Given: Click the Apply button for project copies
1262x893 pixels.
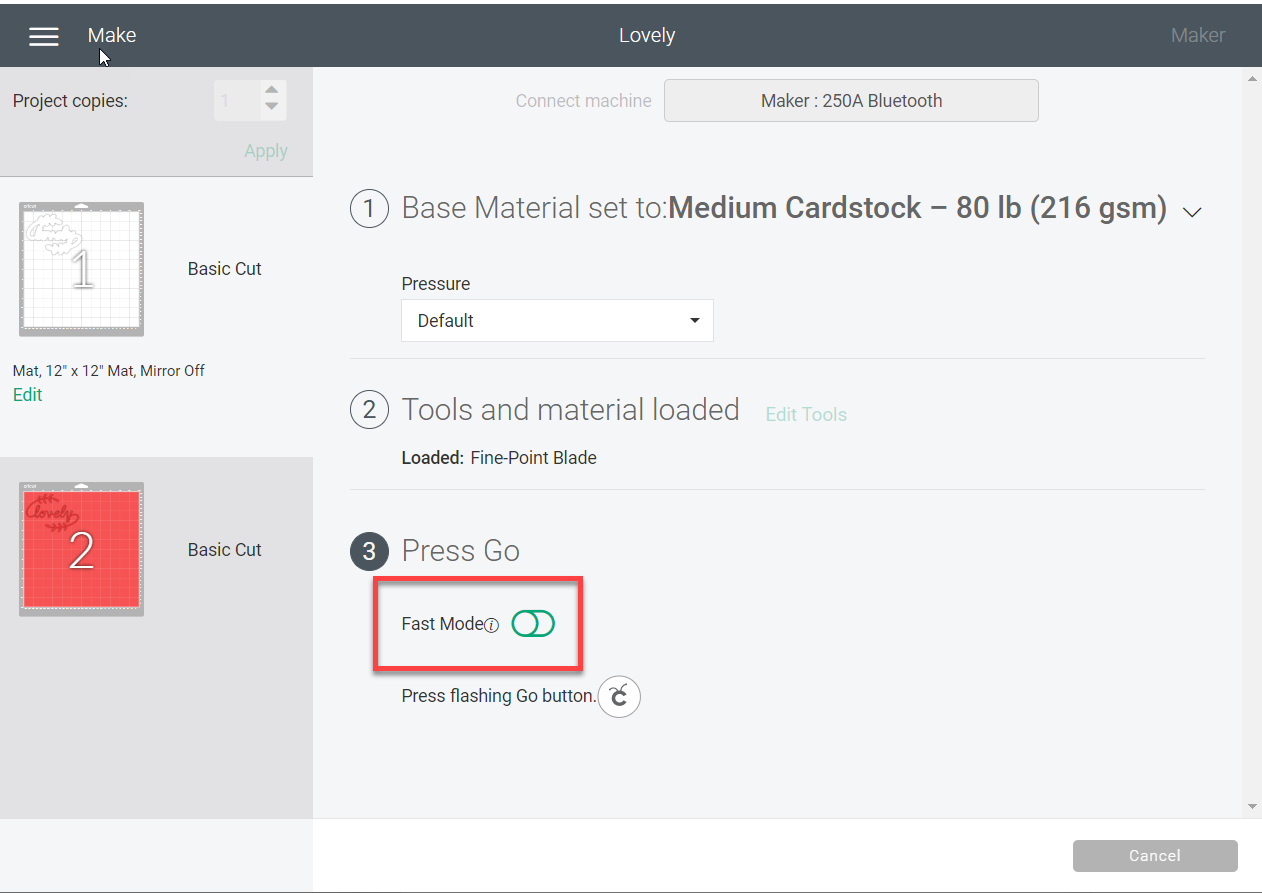Looking at the screenshot, I should pyautogui.click(x=265, y=150).
